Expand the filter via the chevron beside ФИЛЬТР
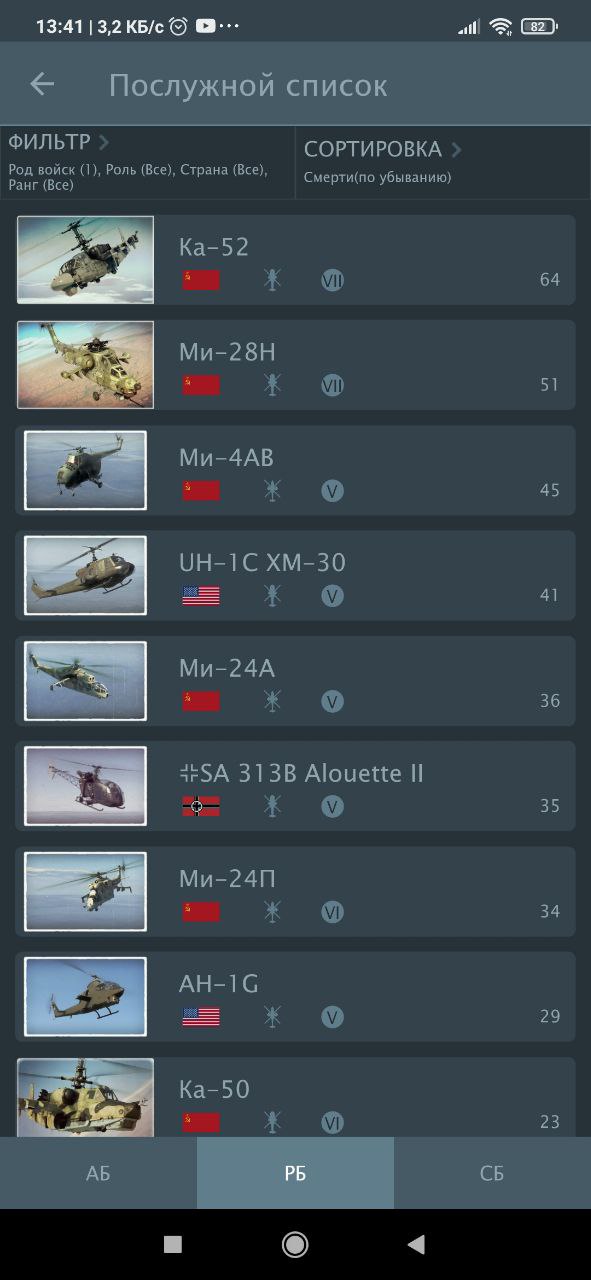This screenshot has height=1280, width=591. [104, 142]
